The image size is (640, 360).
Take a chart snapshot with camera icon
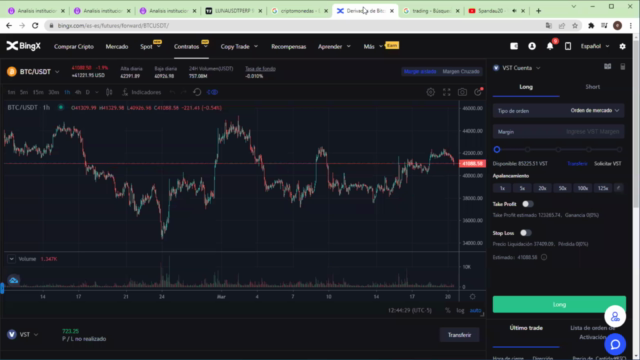pyautogui.click(x=462, y=92)
